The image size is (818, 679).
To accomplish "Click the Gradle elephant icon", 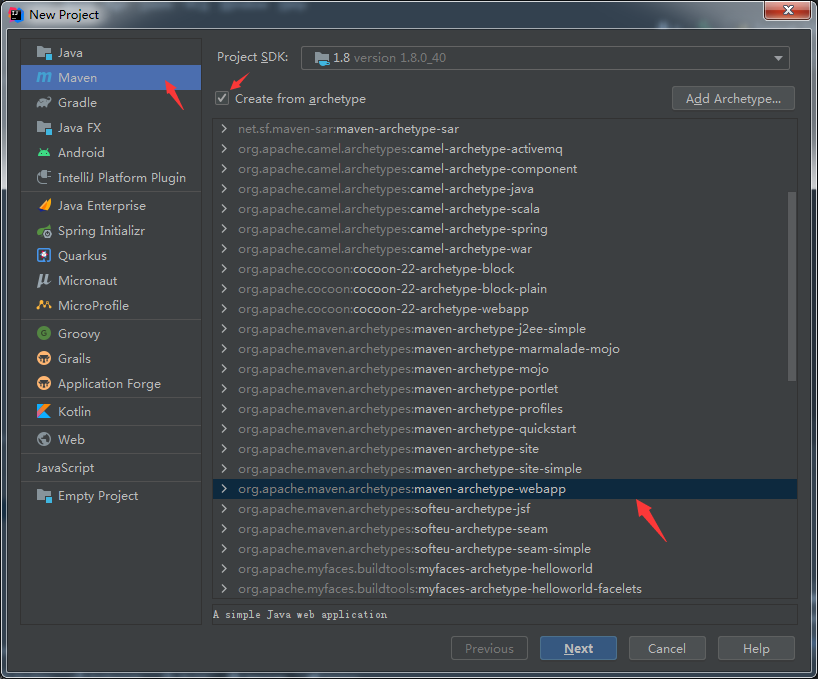I will tap(44, 103).
